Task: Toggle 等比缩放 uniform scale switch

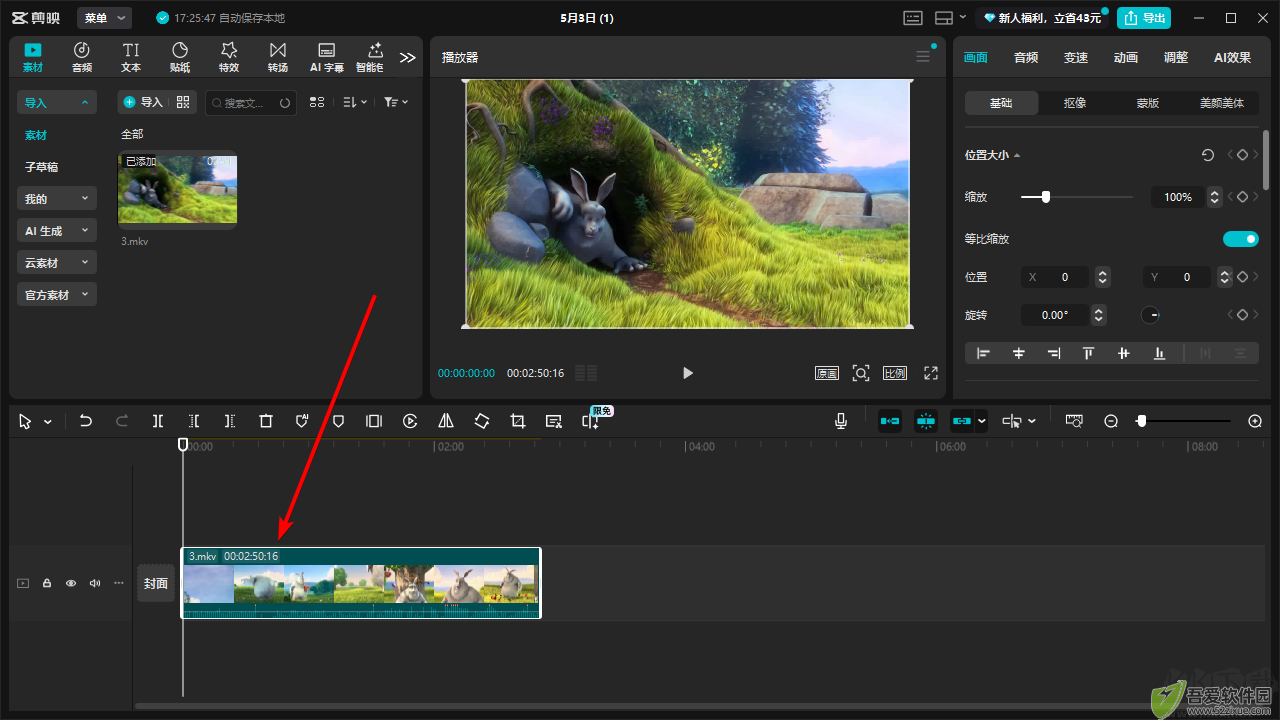Action: (1241, 239)
